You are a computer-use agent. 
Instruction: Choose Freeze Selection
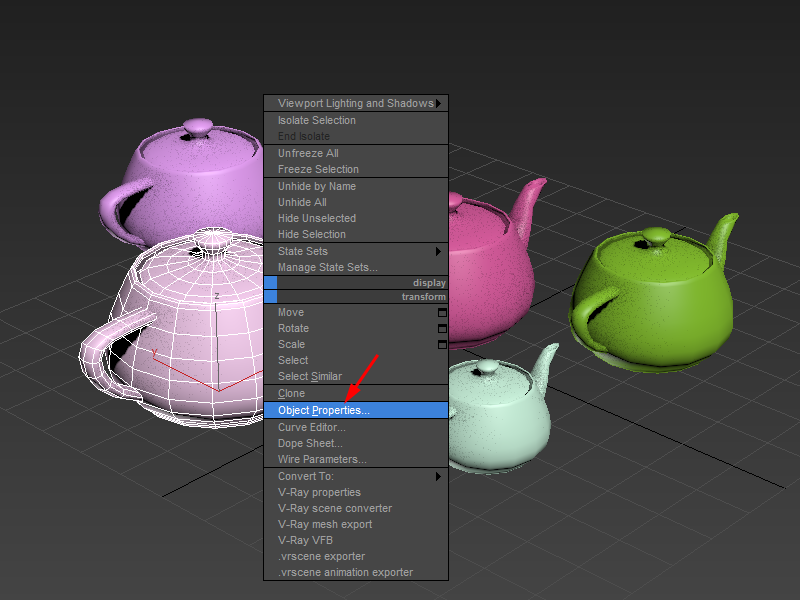point(356,169)
